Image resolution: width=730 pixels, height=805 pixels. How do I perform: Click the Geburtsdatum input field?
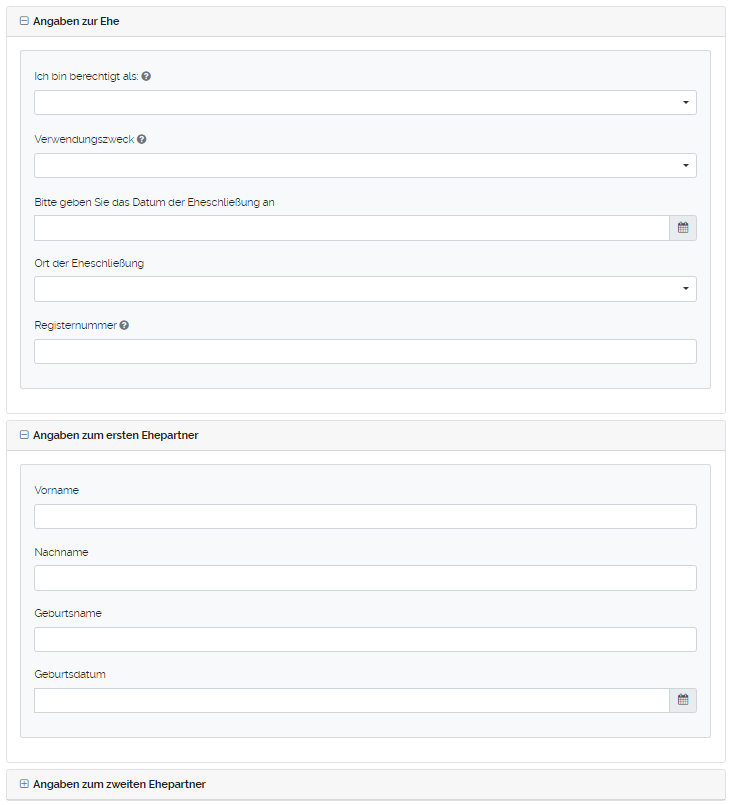[x=351, y=700]
